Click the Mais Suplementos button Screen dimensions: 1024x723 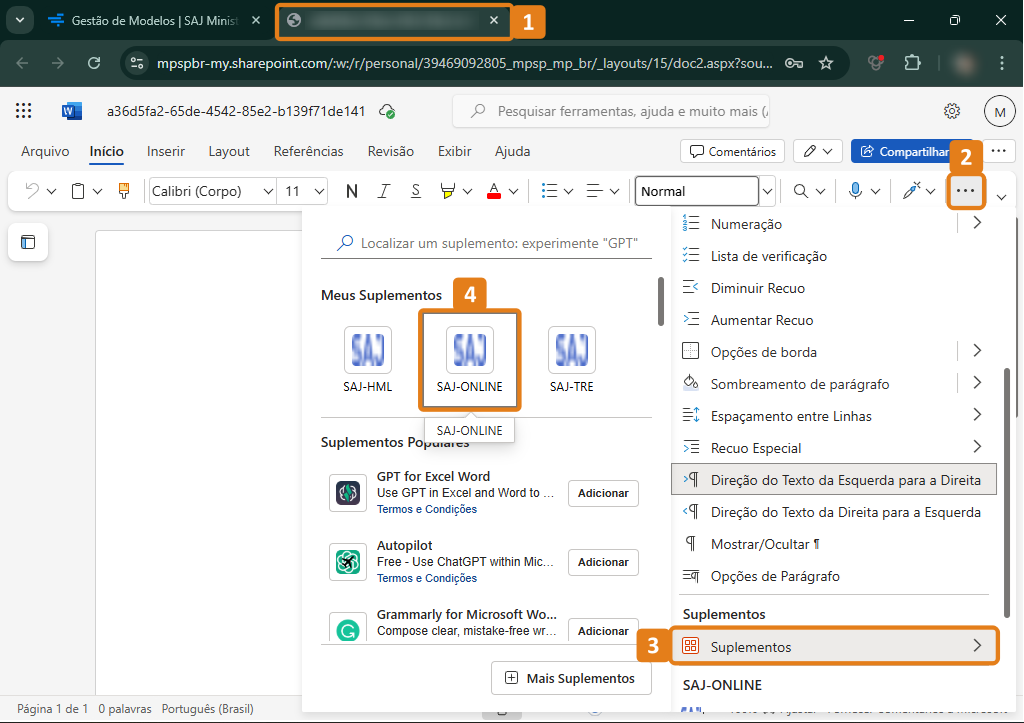(570, 678)
